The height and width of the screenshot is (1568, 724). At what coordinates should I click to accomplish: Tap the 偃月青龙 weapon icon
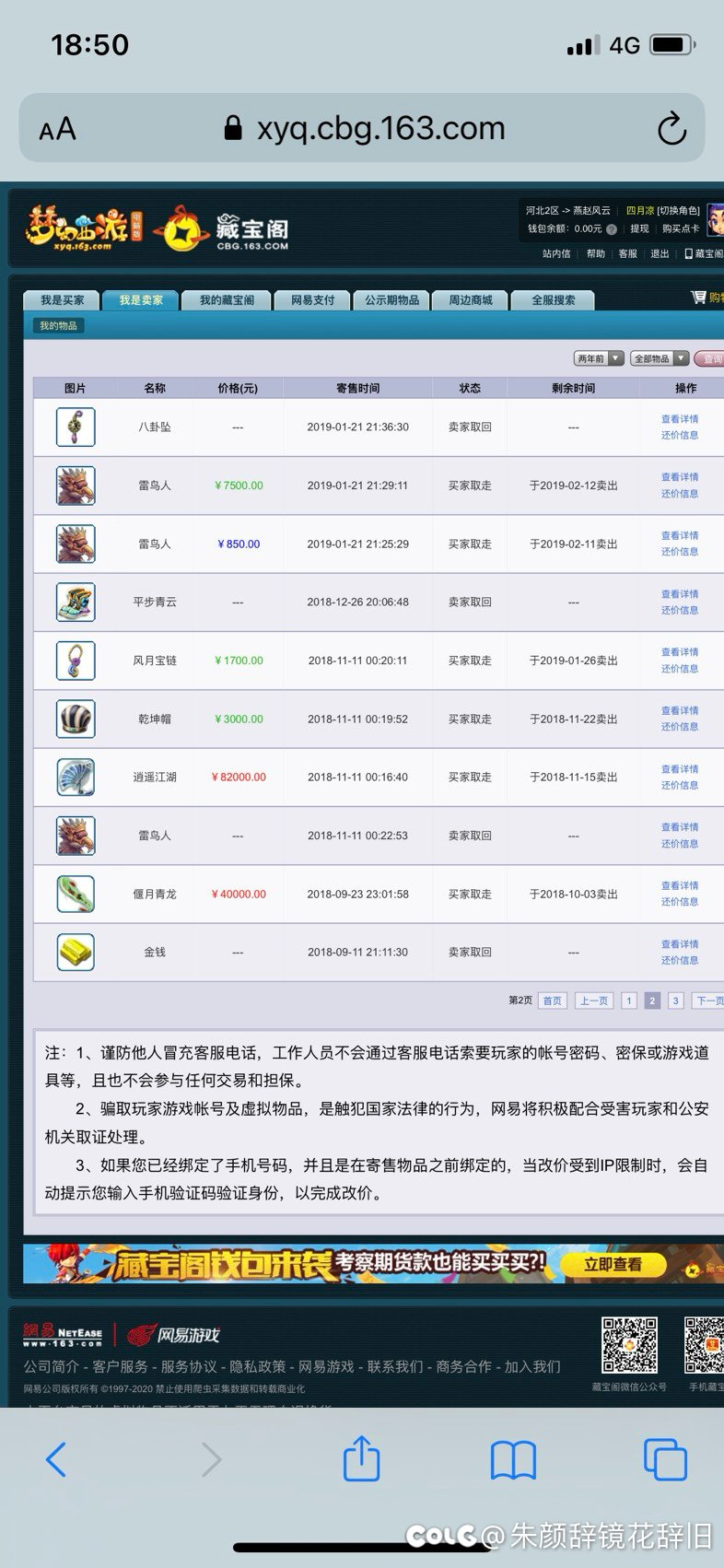pos(76,895)
